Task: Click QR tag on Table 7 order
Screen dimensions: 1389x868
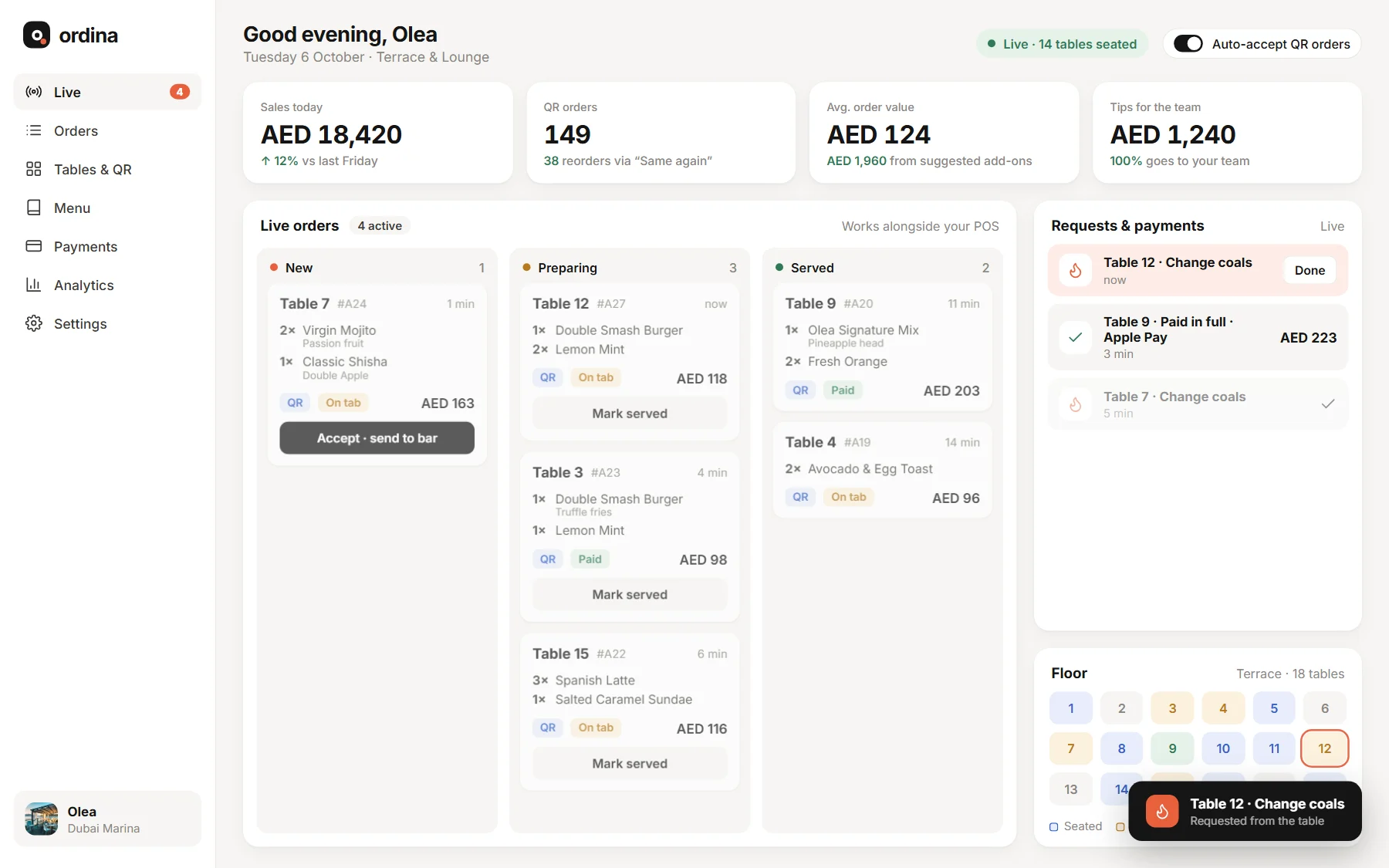Action: tap(295, 403)
